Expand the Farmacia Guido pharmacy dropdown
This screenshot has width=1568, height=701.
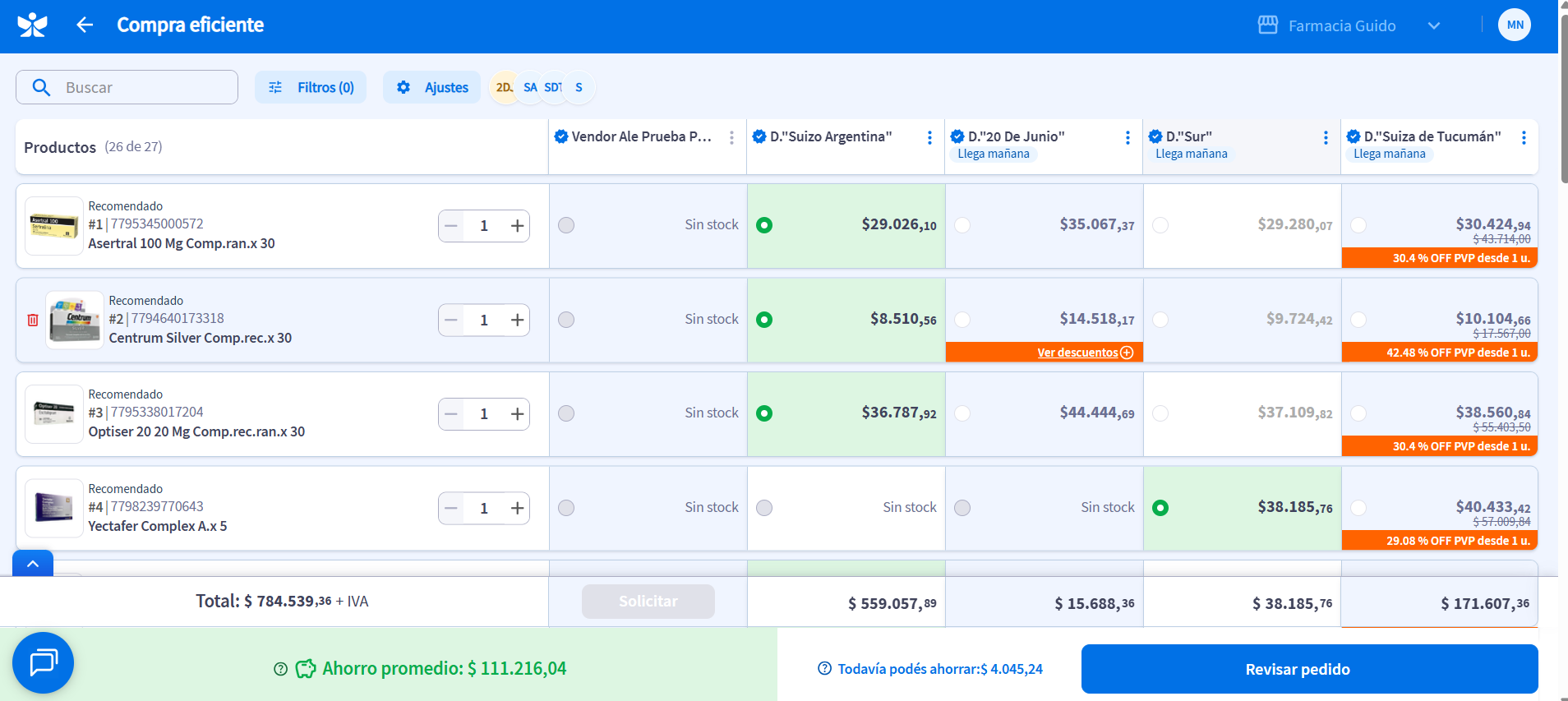(1433, 26)
